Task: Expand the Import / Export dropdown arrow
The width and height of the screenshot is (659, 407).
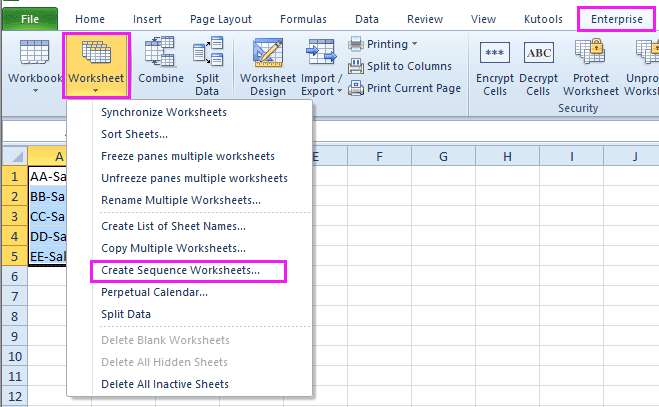Action: [x=339, y=91]
